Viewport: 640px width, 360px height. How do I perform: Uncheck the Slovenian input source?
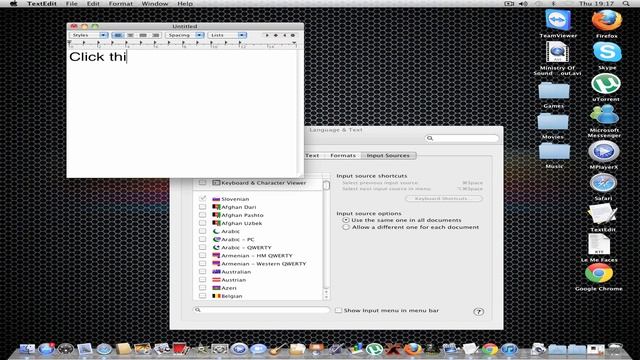point(202,199)
